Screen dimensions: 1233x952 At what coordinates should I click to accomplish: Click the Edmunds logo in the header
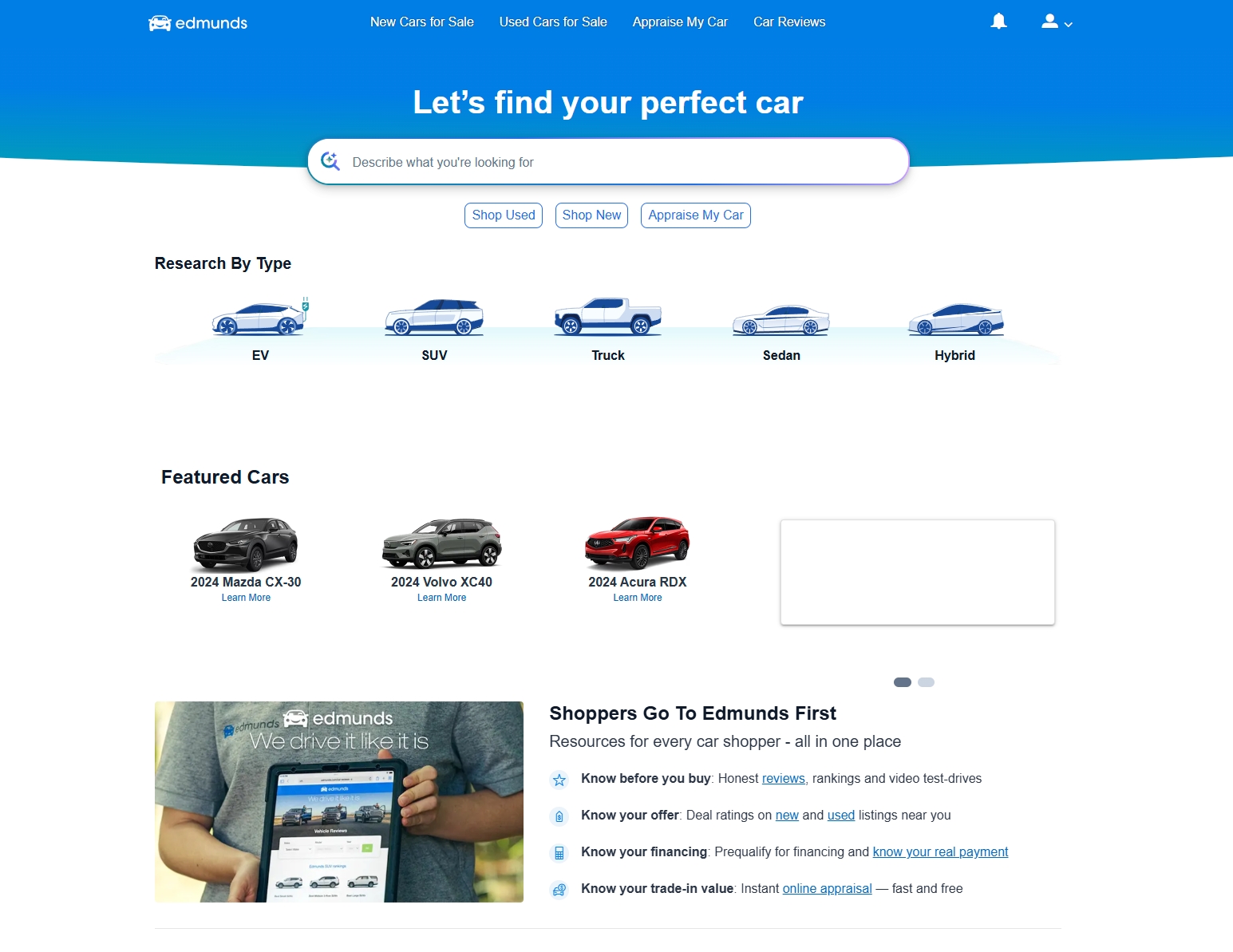tap(198, 23)
